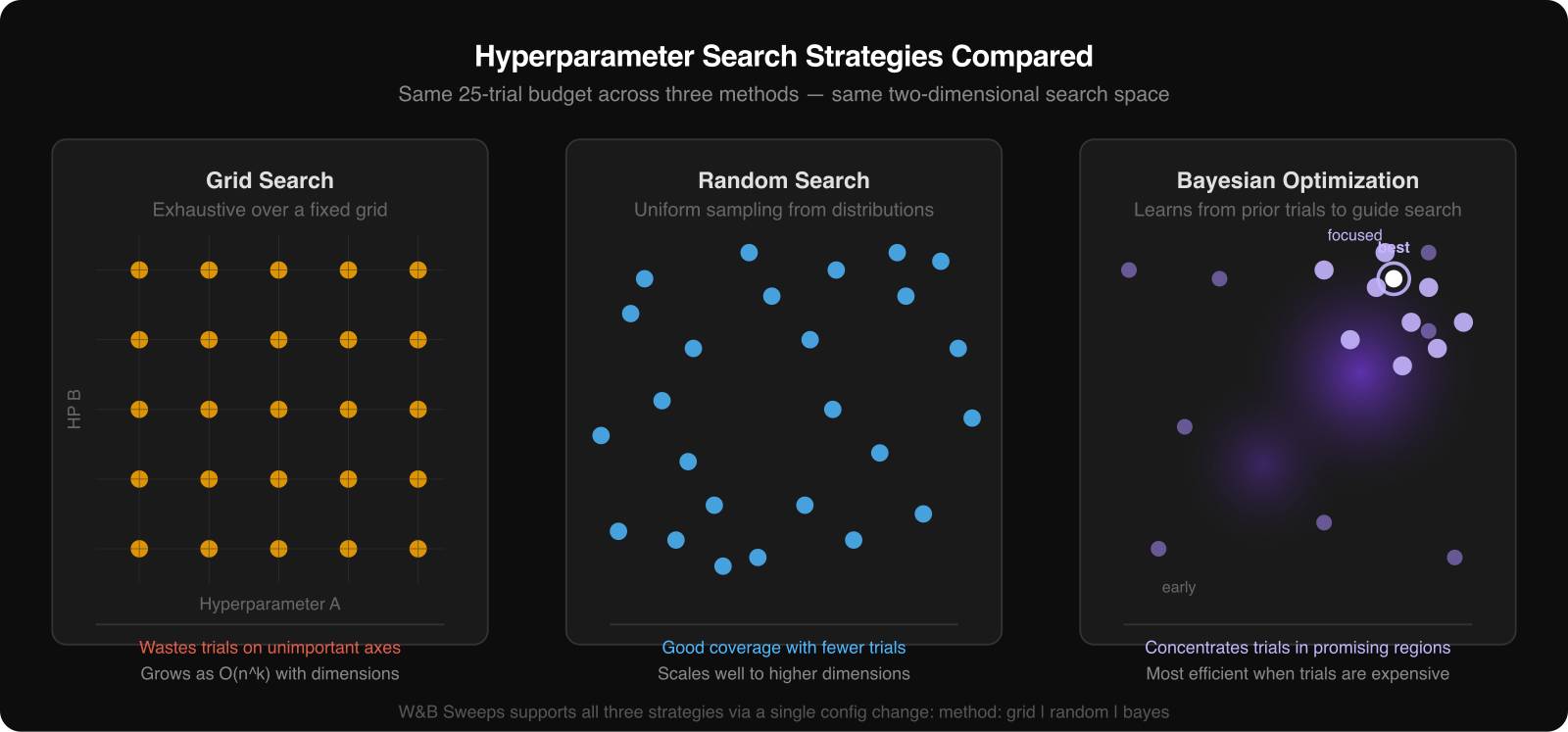The width and height of the screenshot is (1568, 732).
Task: Click "Concentrates trials in promising regions" caption
Action: 1298,648
